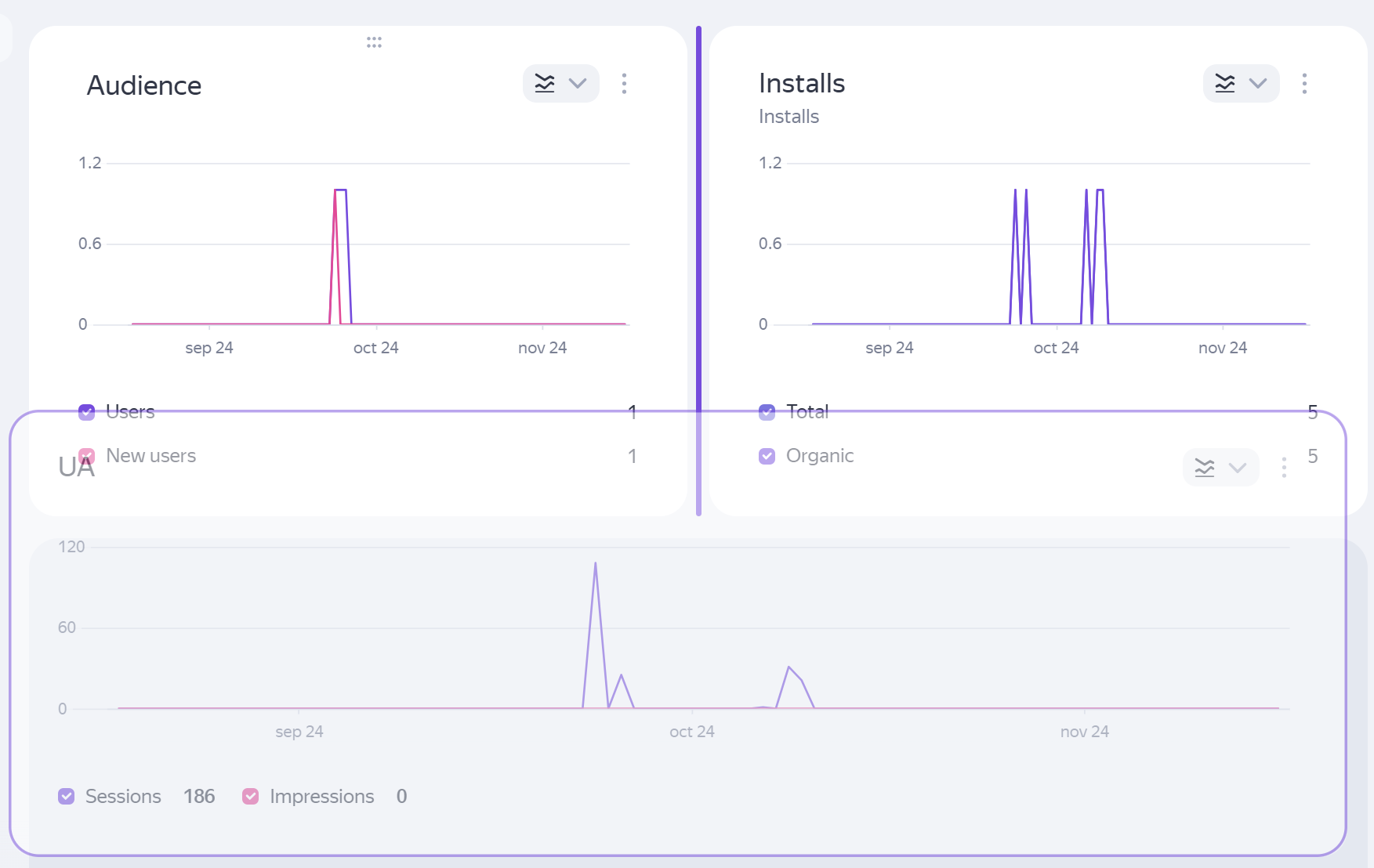The height and width of the screenshot is (868, 1374).
Task: Hide the Sessions series via its checkbox
Action: (67, 797)
